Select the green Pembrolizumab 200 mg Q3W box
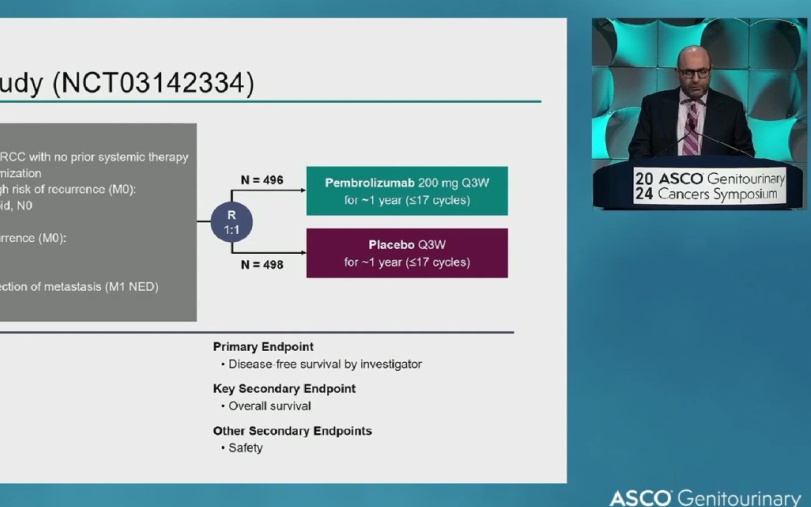The image size is (811, 507). [406, 191]
